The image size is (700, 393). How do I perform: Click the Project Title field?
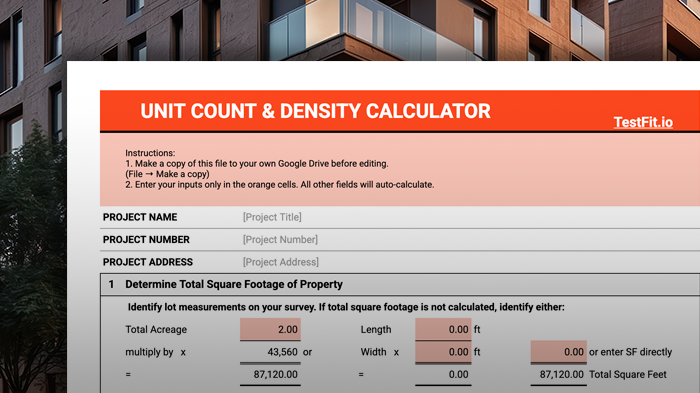[272, 217]
